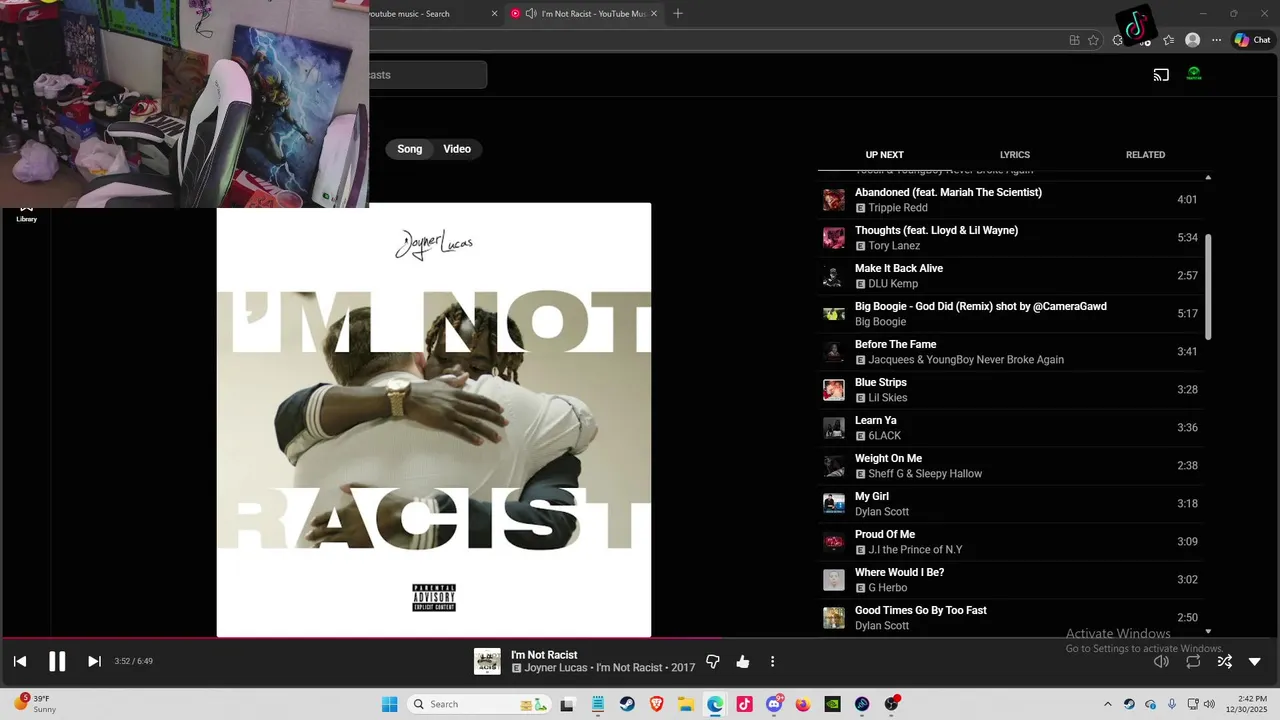The height and width of the screenshot is (720, 1280).
Task: Select the I'm Not Racist browser tab
Action: point(584,14)
